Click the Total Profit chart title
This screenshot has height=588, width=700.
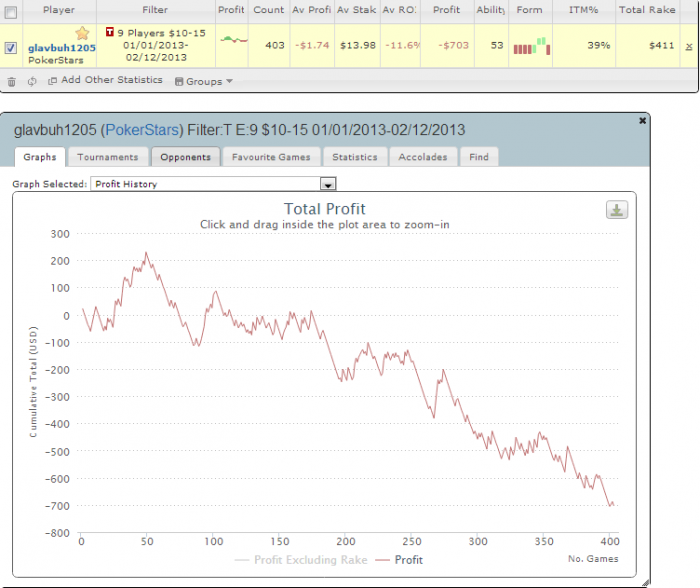pyautogui.click(x=325, y=209)
